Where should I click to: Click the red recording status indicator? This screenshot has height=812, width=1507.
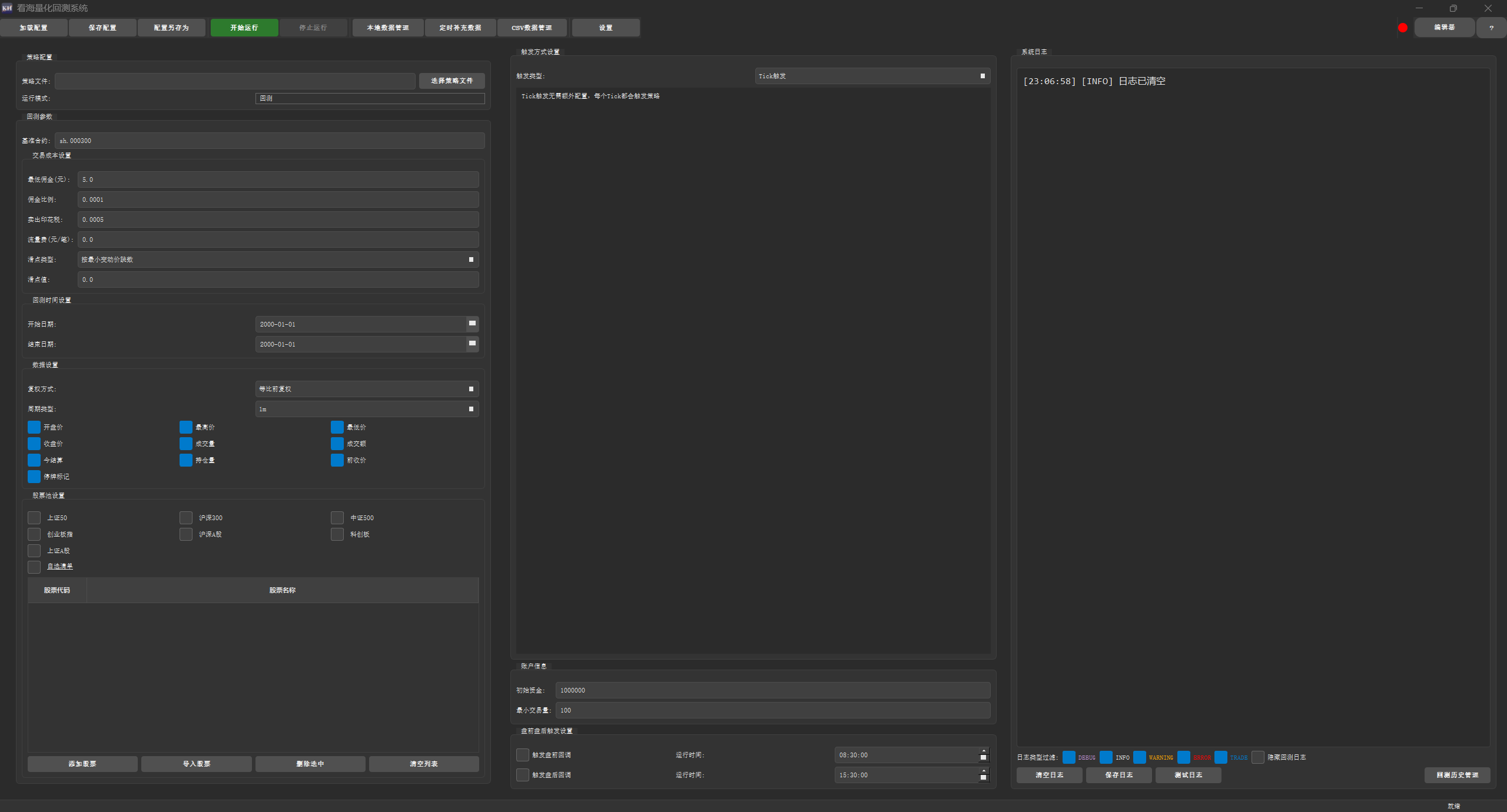pyautogui.click(x=1402, y=28)
